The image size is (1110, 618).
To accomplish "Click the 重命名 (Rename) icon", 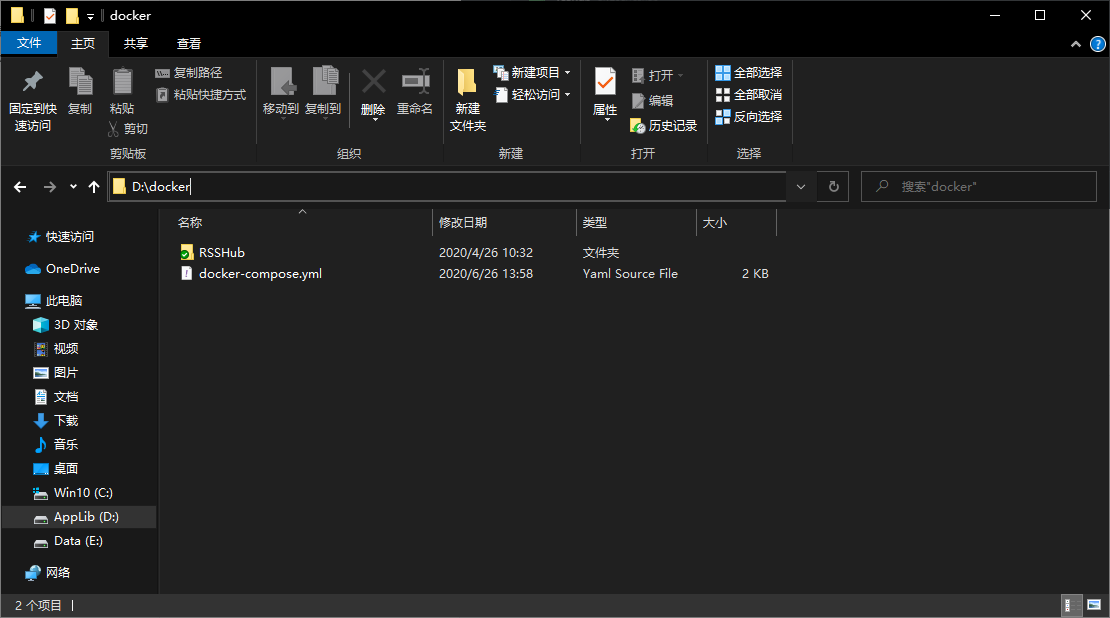I will coord(415,95).
